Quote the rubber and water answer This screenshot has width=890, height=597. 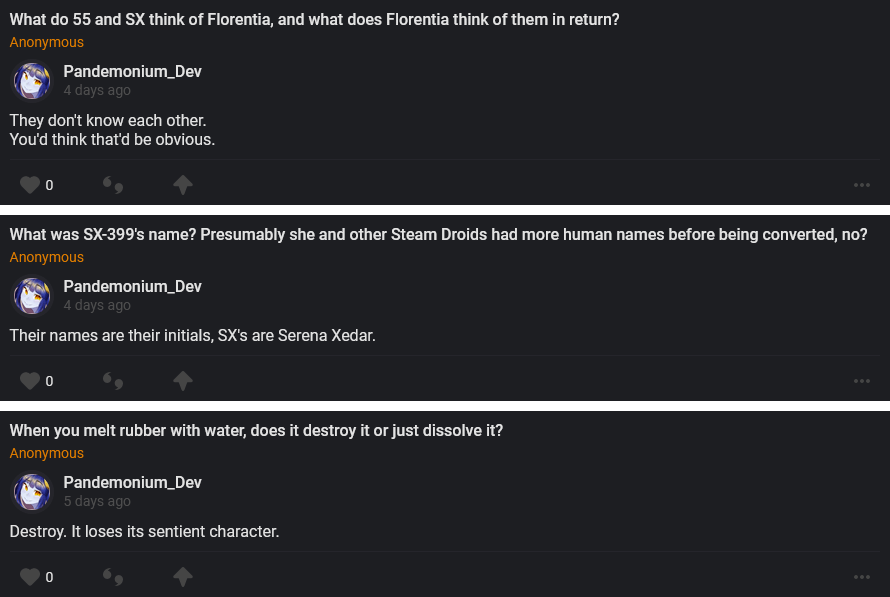pyautogui.click(x=113, y=577)
